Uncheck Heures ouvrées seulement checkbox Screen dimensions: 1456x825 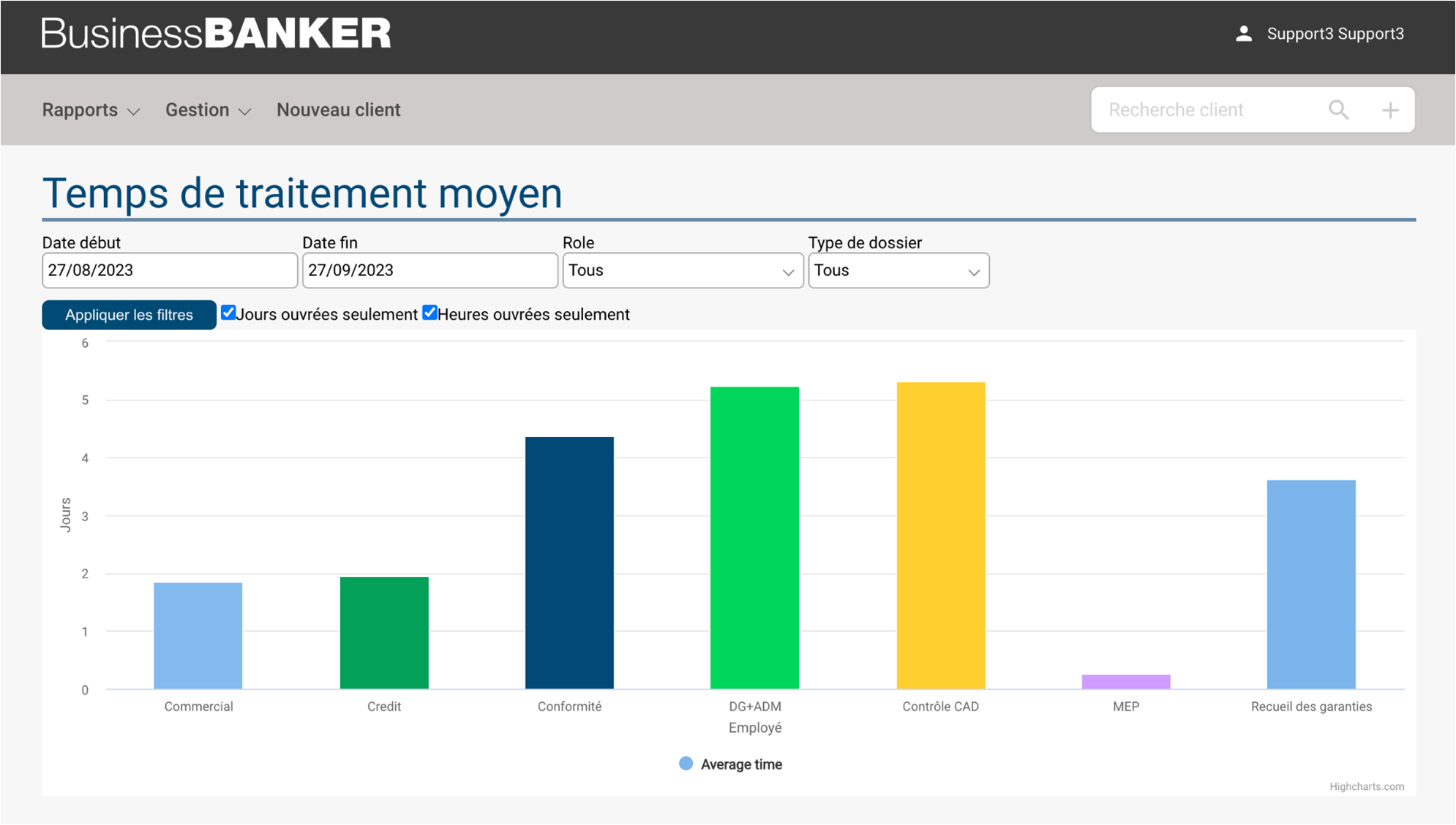tap(430, 313)
